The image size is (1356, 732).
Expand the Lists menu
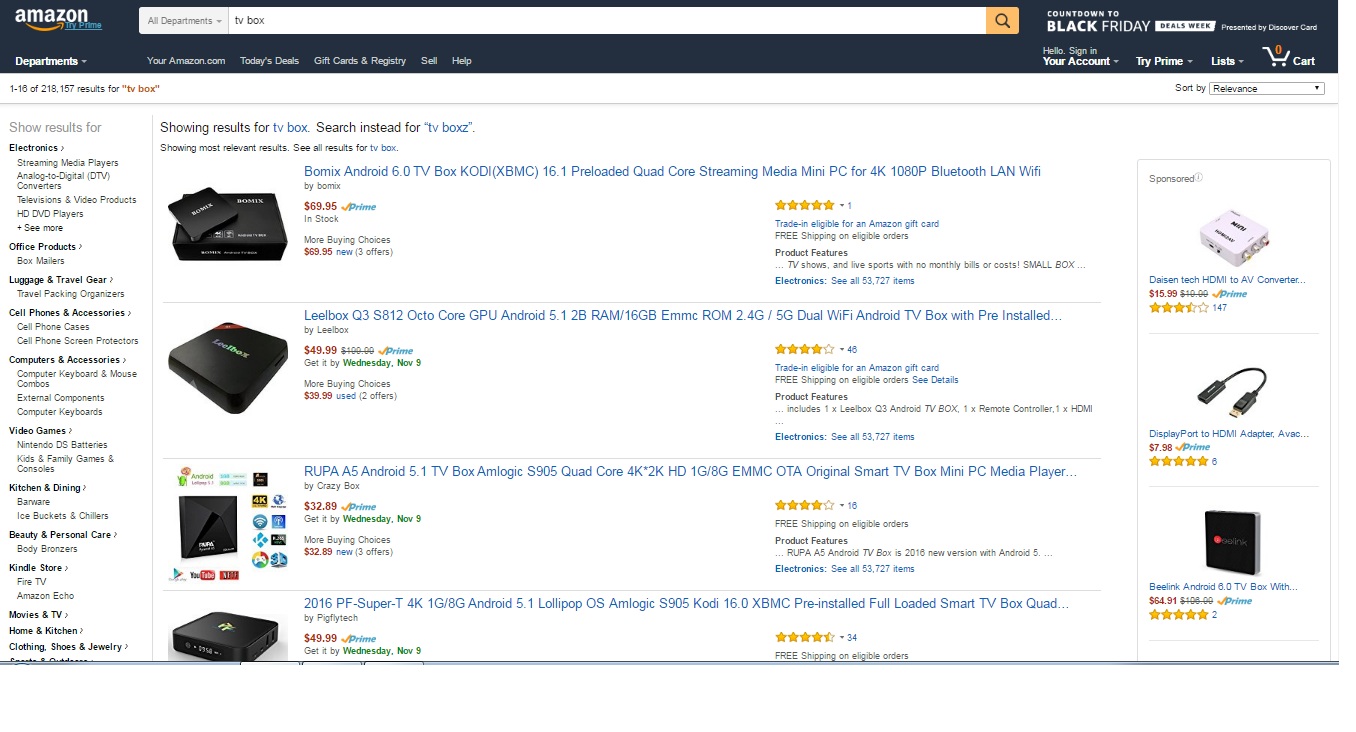click(x=1227, y=61)
